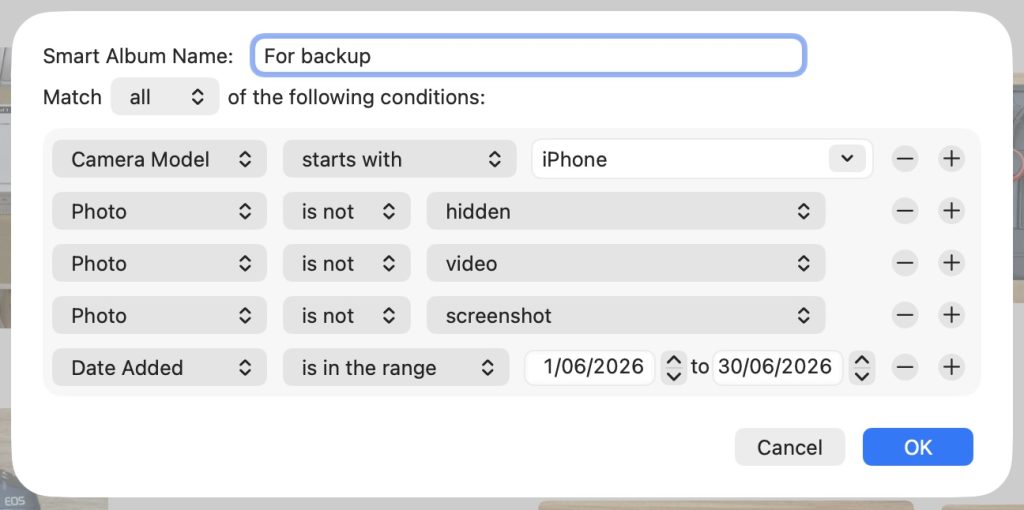Open the Date Added attribute dropdown
The height and width of the screenshot is (510, 1024).
159,367
